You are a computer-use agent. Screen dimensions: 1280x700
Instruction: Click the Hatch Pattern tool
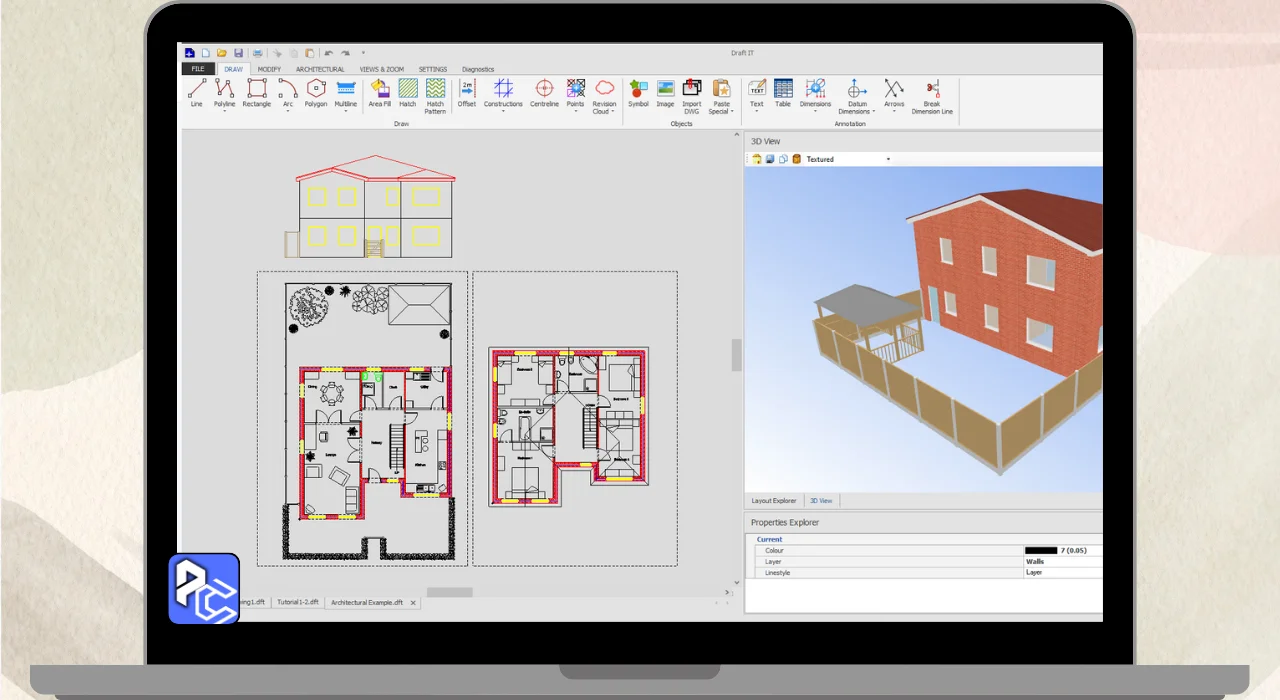pos(435,93)
